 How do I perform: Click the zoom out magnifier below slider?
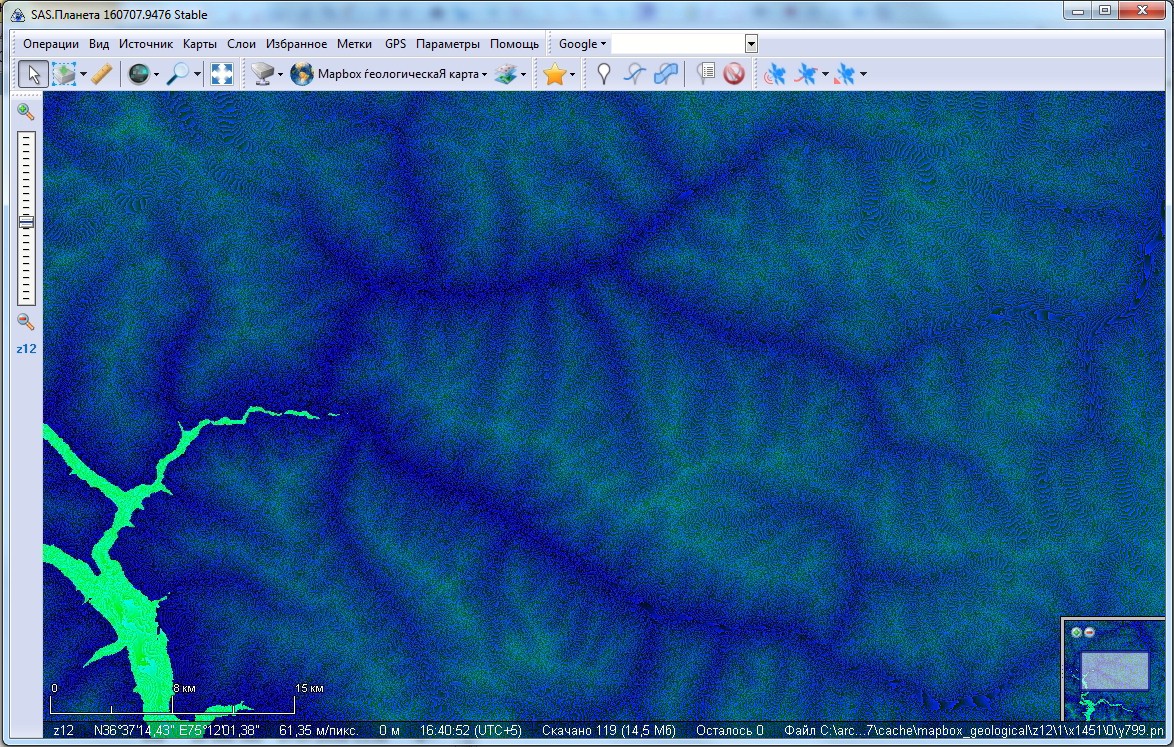click(26, 322)
